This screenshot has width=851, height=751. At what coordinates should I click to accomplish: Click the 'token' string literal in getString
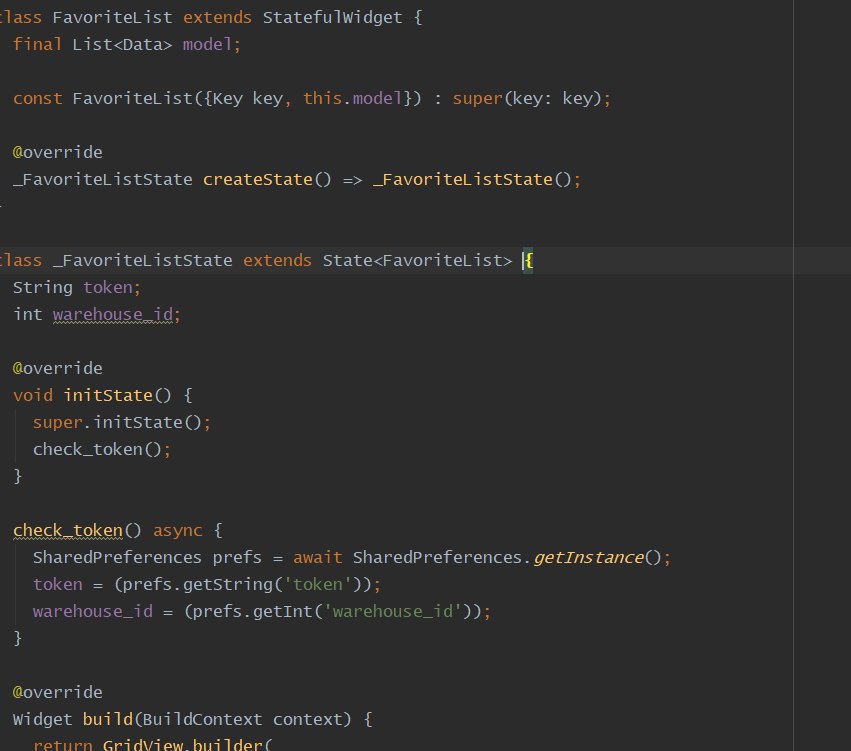[x=317, y=584]
